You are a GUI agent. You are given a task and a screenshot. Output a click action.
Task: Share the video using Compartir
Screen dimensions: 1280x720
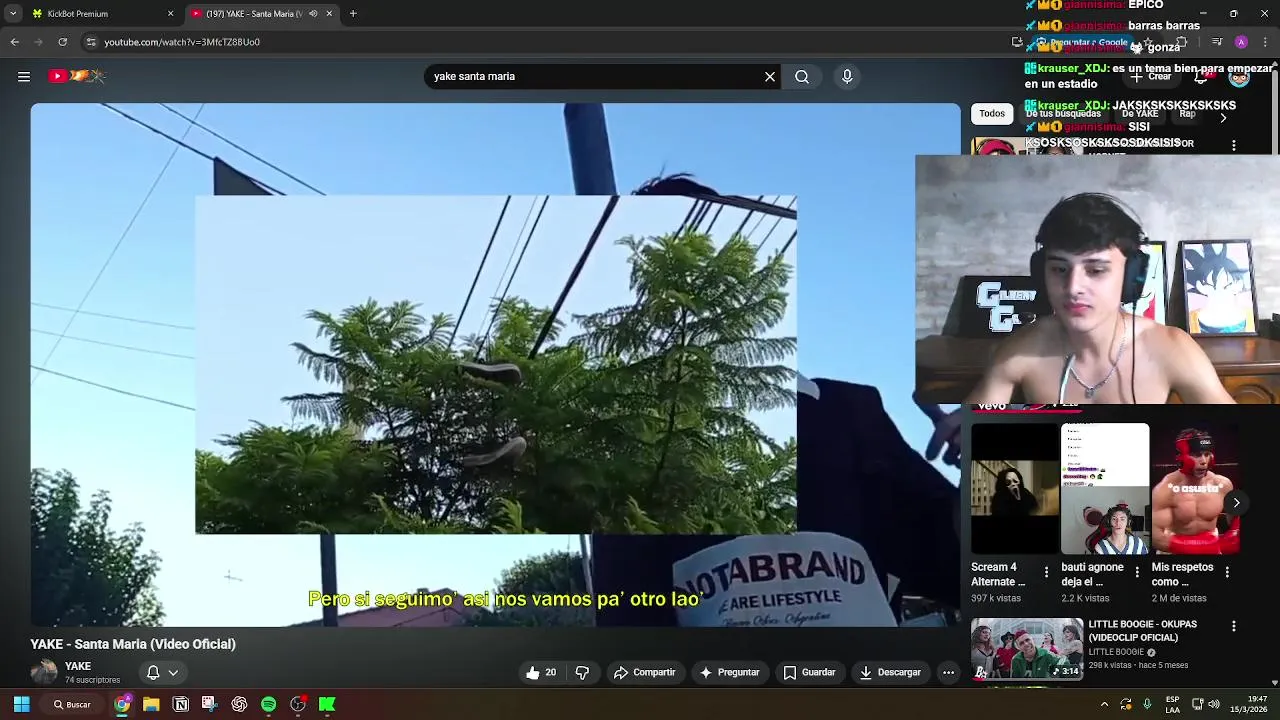(x=645, y=673)
